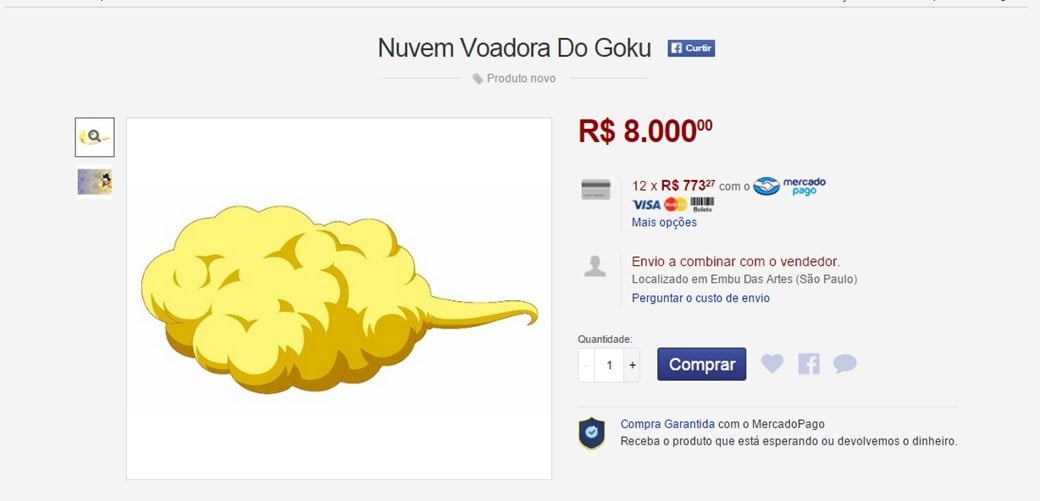
Task: Open the speech bubble question icon
Action: click(x=845, y=364)
